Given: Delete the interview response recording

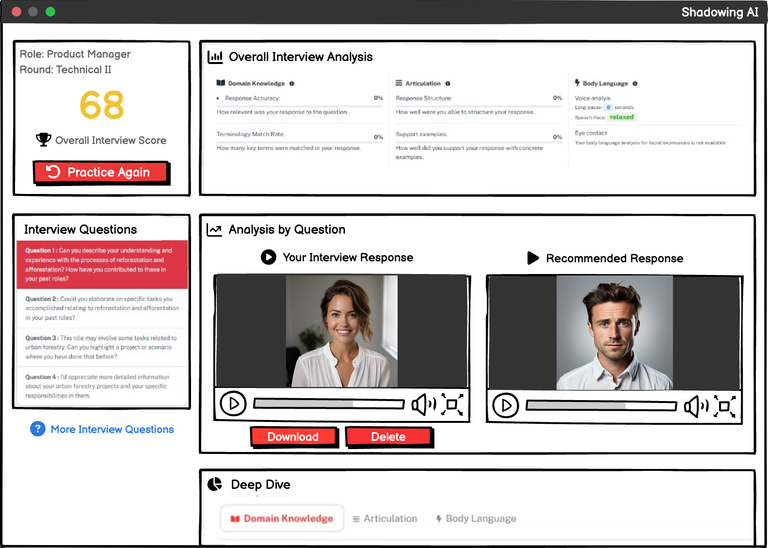Looking at the screenshot, I should pyautogui.click(x=389, y=437).
